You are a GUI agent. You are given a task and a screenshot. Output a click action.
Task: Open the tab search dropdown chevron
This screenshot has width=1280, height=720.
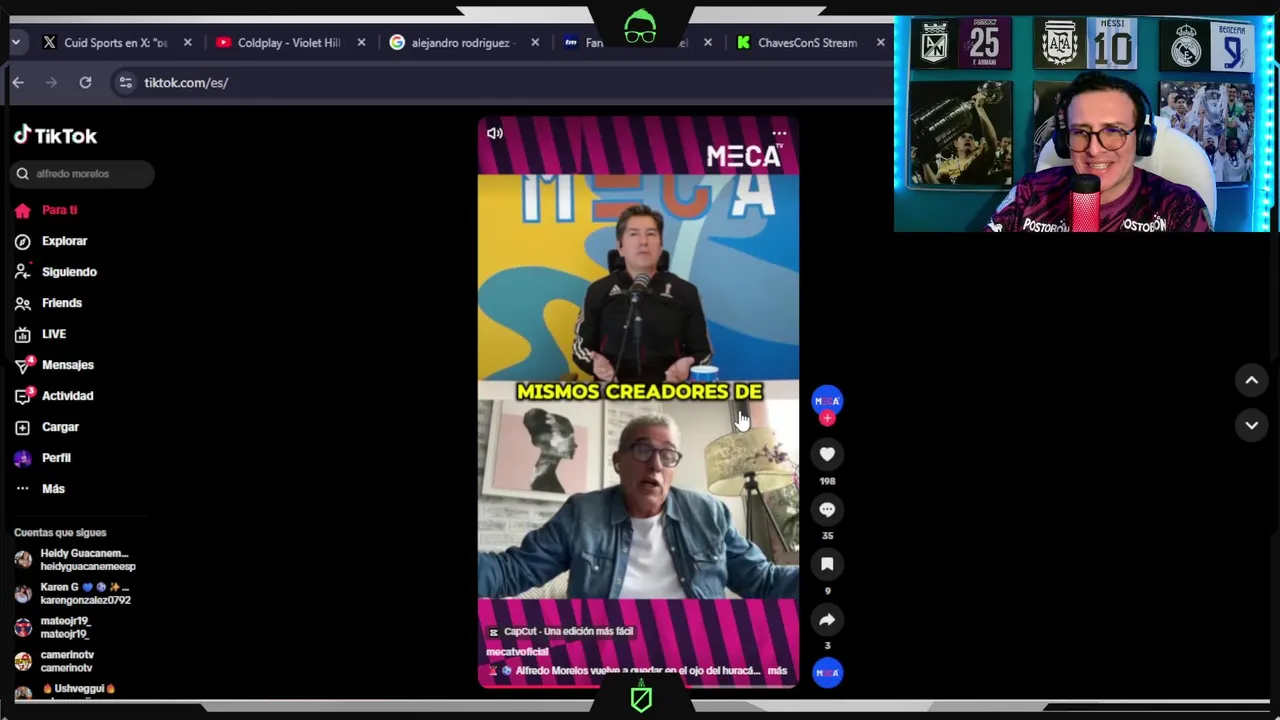[x=17, y=43]
